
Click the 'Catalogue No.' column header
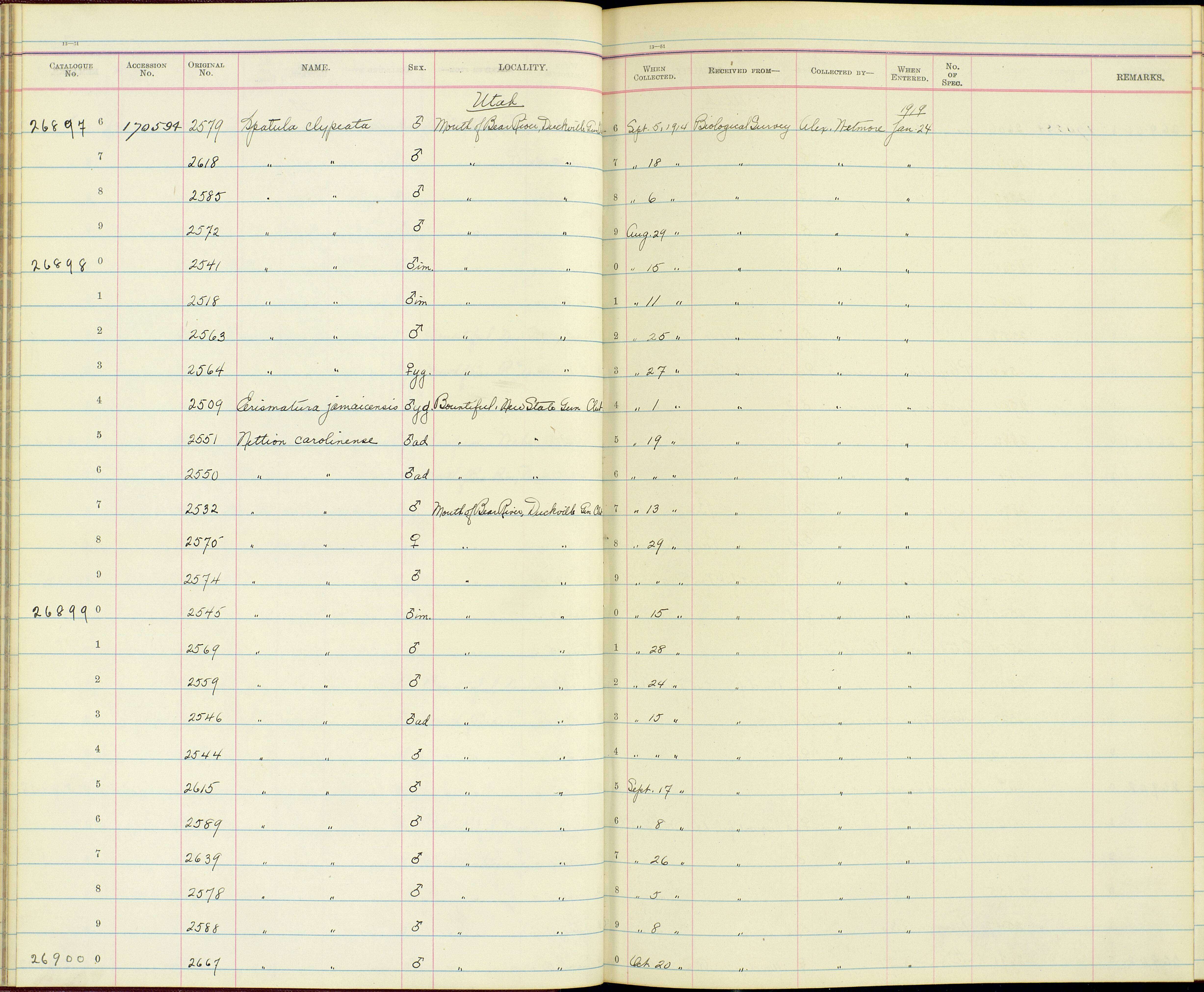(x=71, y=70)
